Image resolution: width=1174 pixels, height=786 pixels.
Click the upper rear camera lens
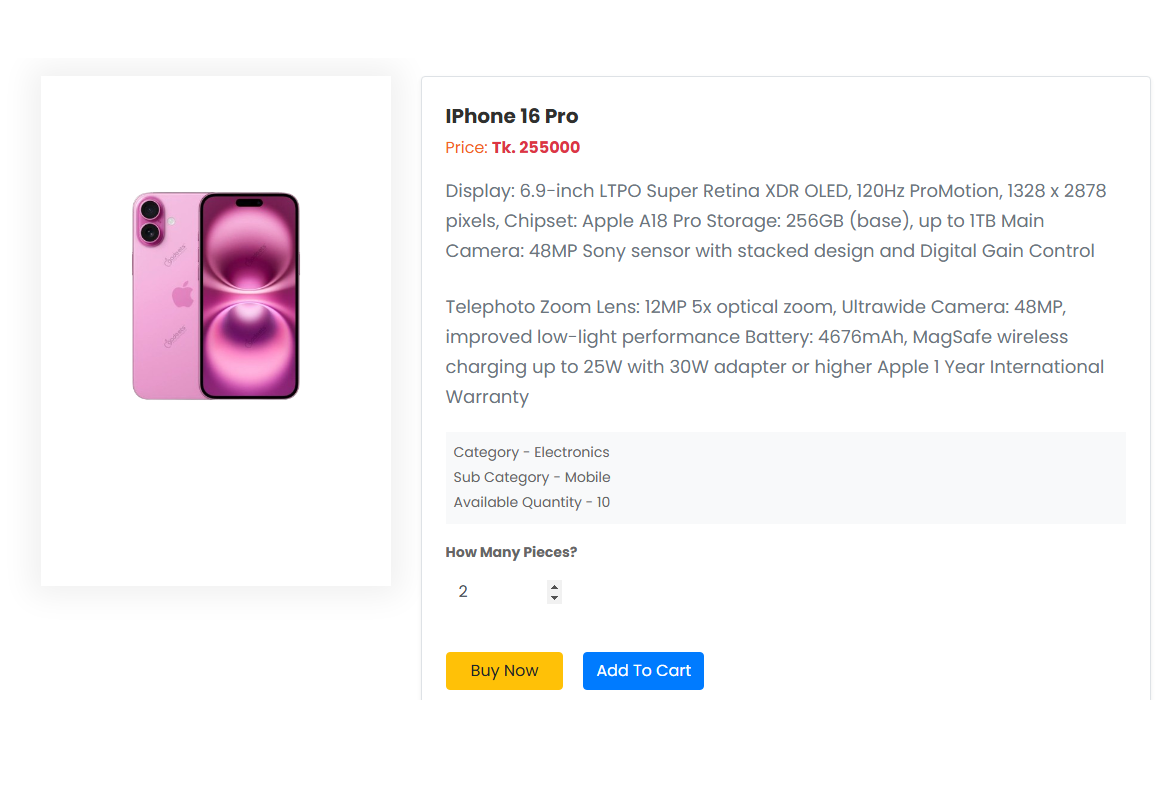tap(150, 210)
